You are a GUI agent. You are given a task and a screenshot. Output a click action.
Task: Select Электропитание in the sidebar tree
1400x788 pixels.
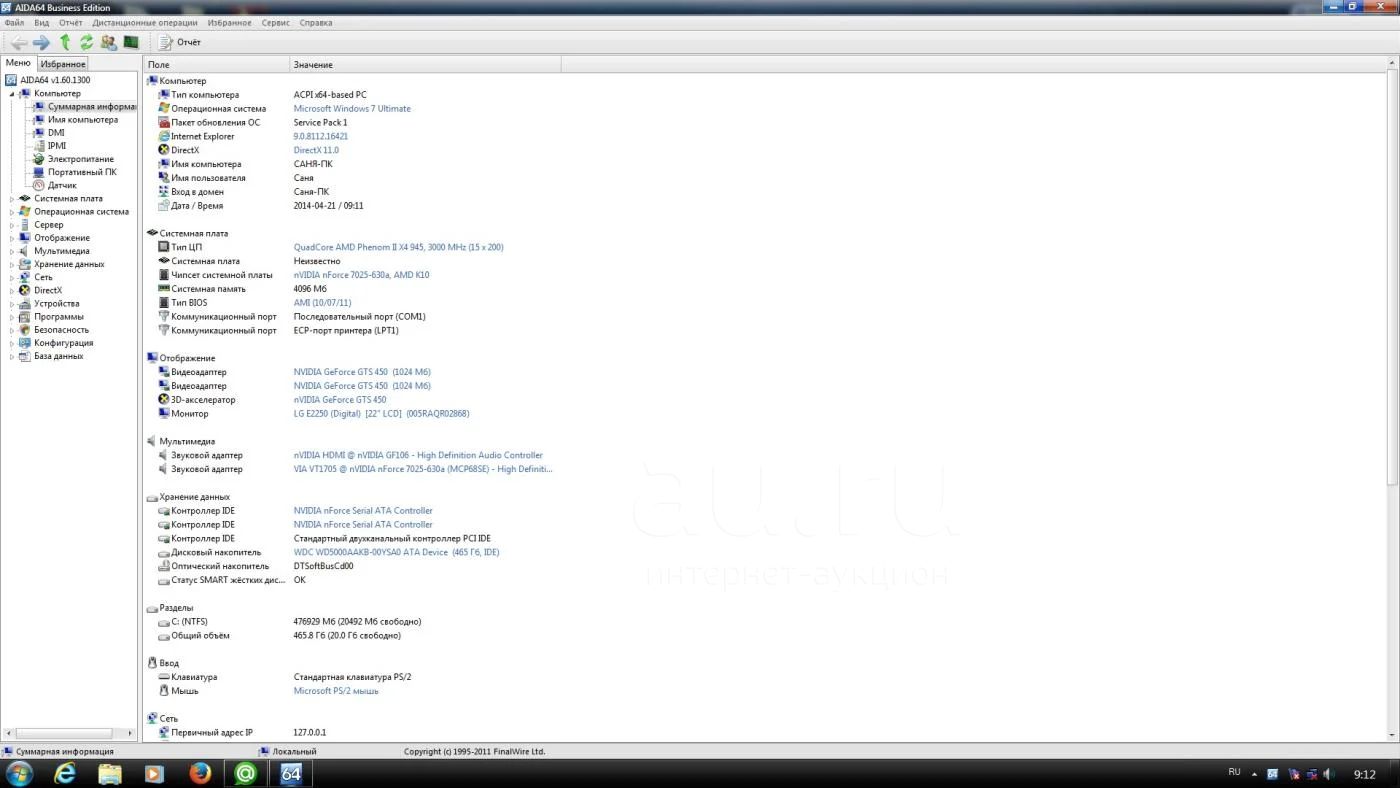tap(80, 159)
